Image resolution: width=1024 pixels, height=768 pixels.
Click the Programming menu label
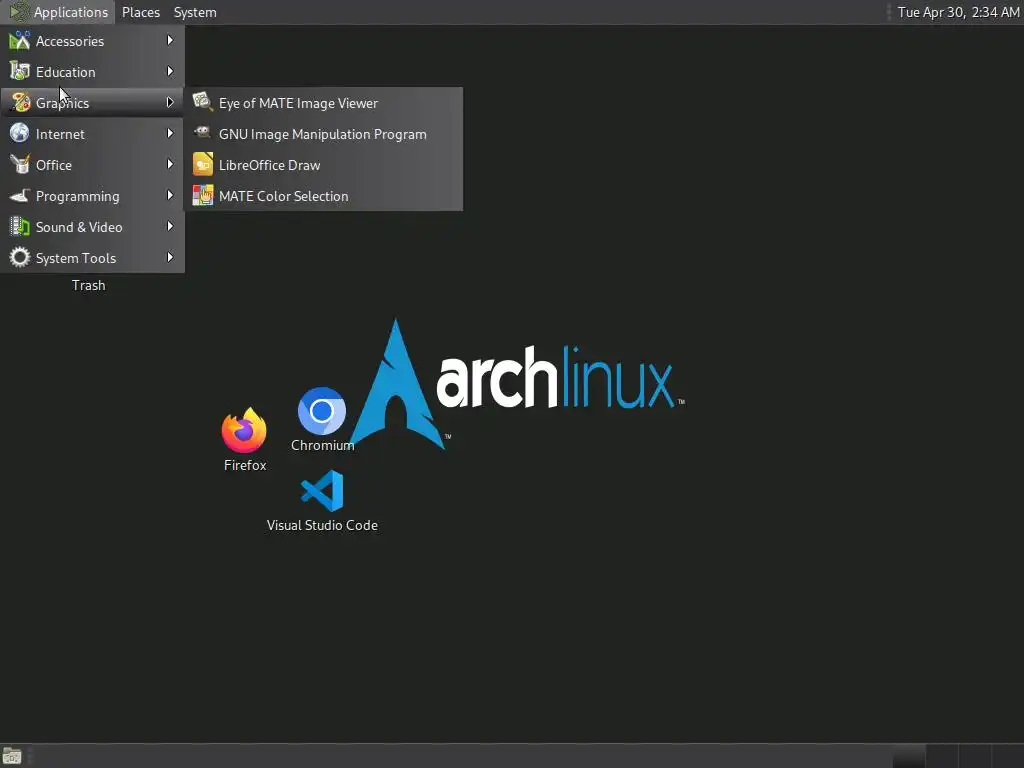tap(78, 197)
